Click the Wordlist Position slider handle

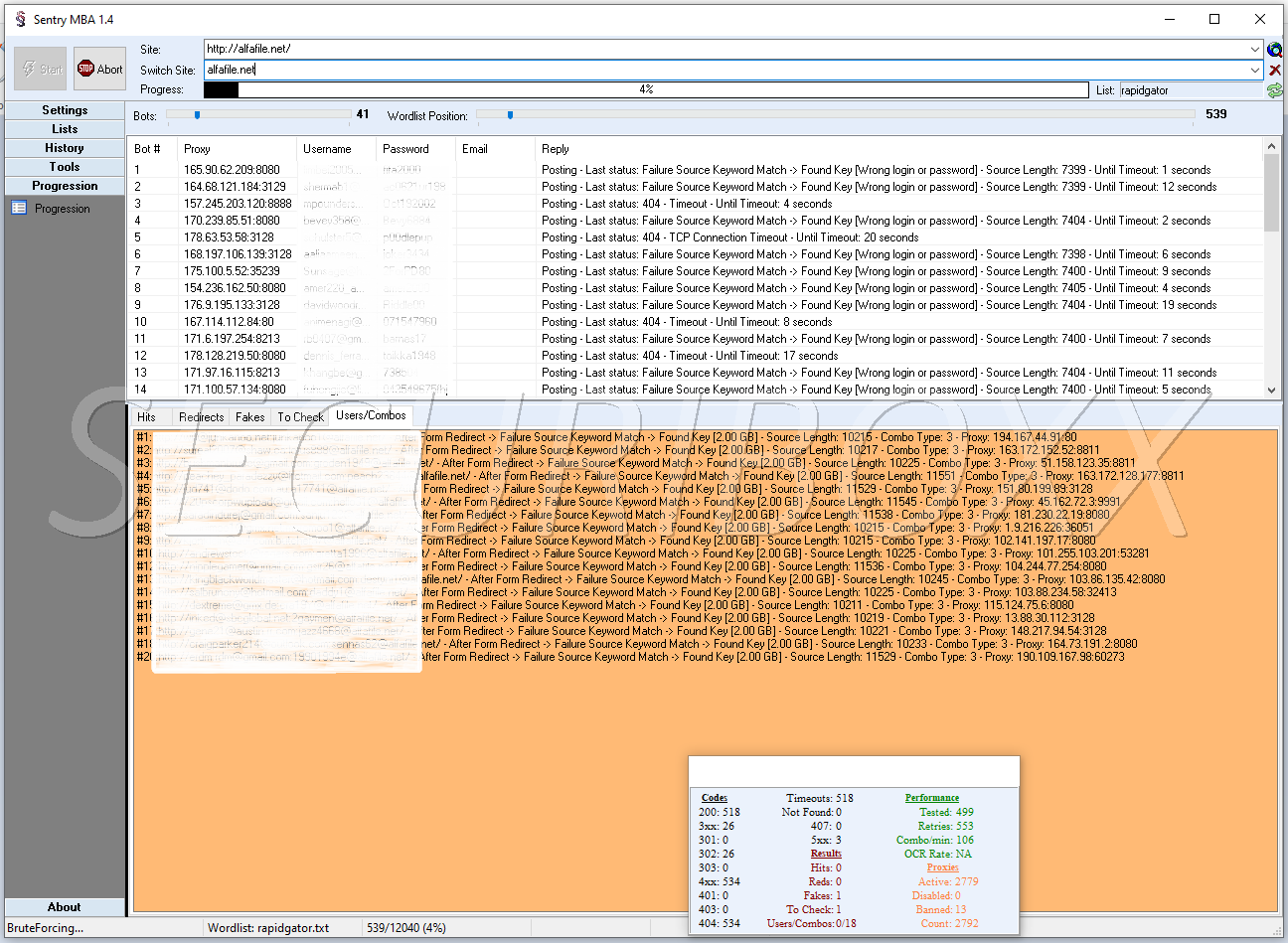pos(510,115)
